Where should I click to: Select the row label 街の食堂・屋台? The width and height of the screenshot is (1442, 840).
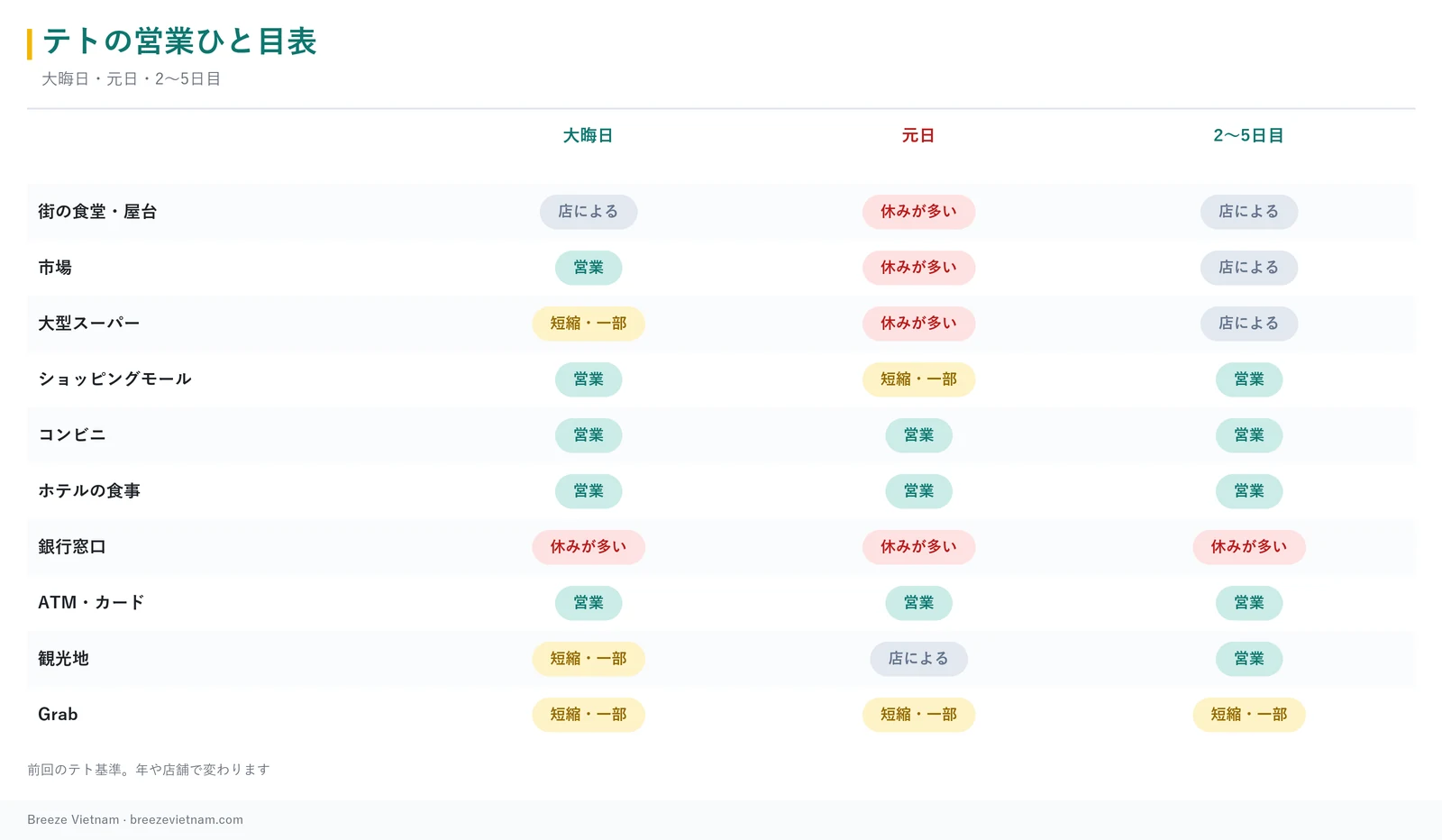(x=97, y=212)
